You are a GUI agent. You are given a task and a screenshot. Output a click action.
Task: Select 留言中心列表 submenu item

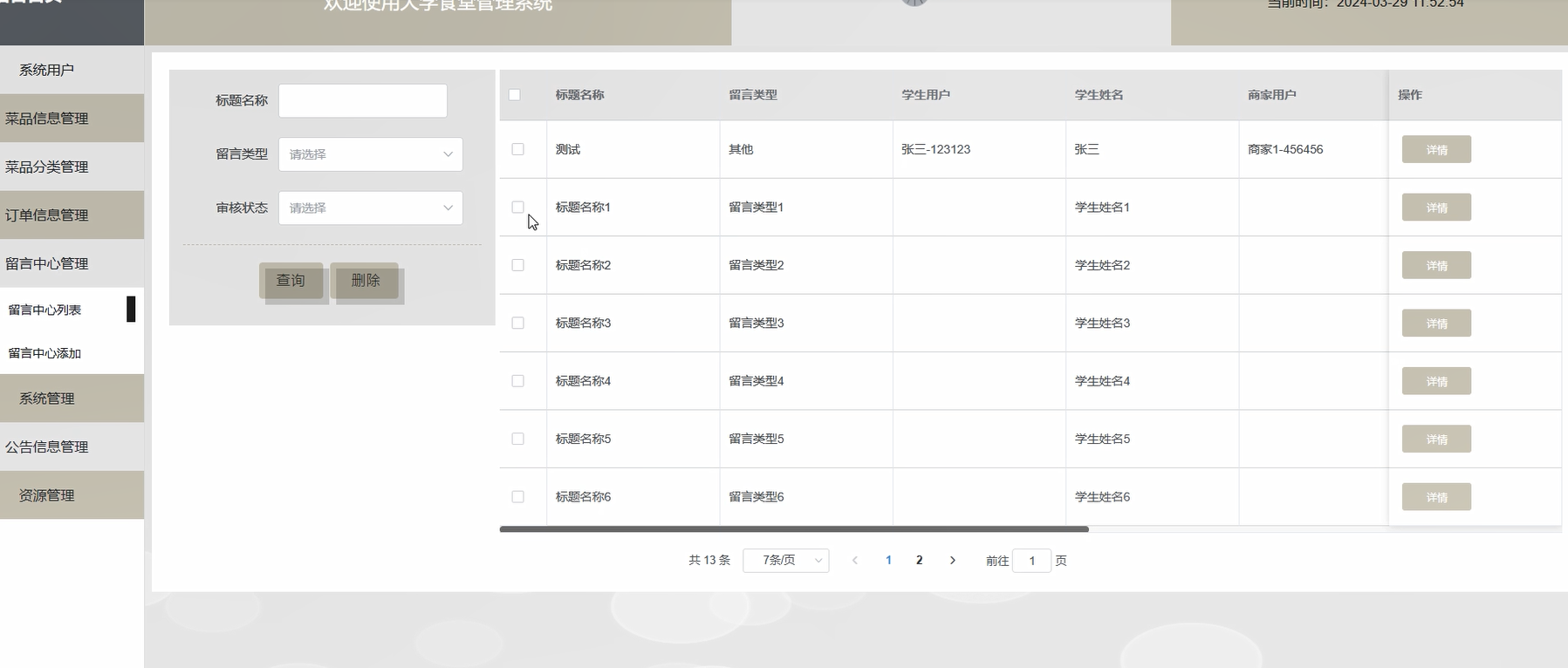[x=72, y=310]
